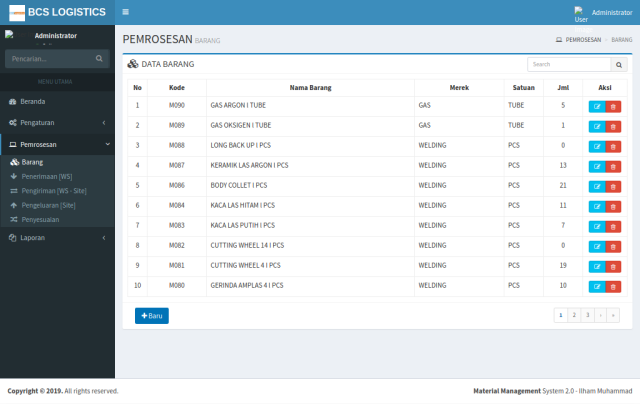Viewport: 640px width, 404px height.
Task: Edit the LONG BACK UP item
Action: (597, 145)
